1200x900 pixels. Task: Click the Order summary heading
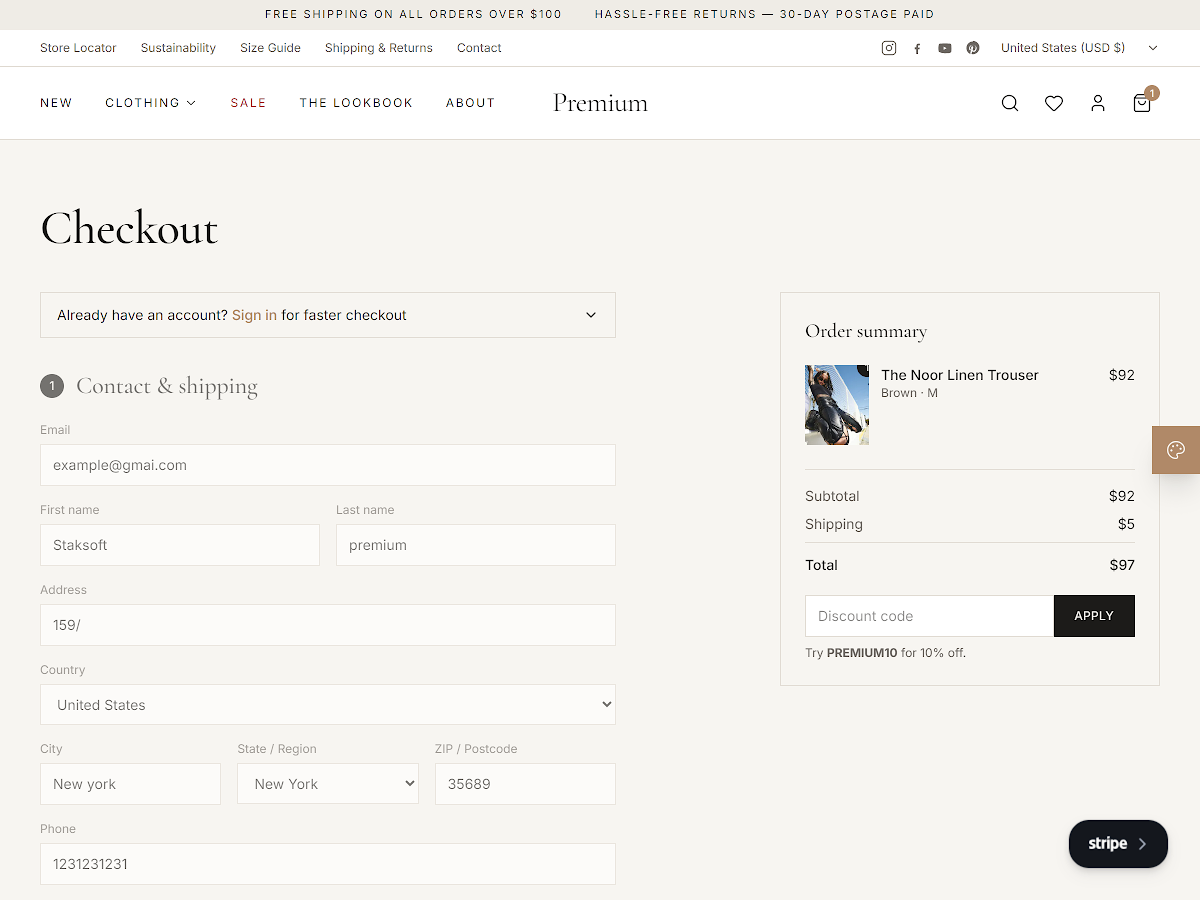pos(866,331)
